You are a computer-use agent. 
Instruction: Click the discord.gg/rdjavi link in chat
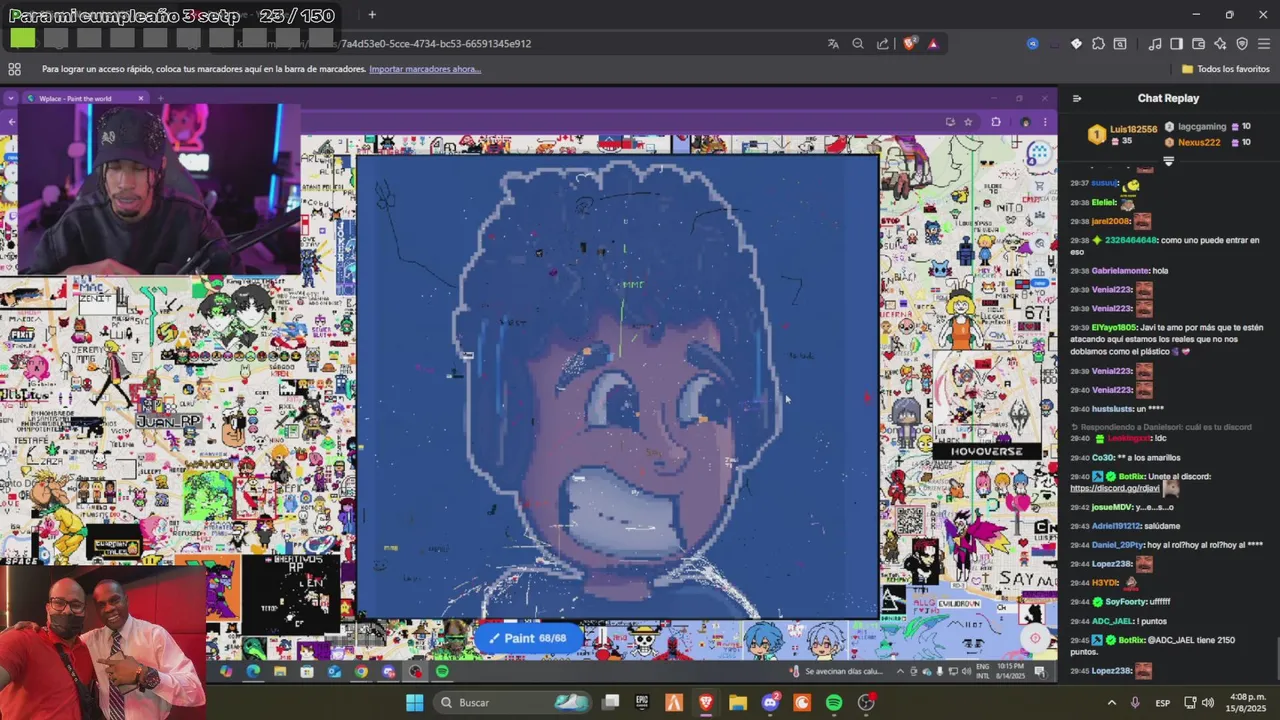[1115, 488]
